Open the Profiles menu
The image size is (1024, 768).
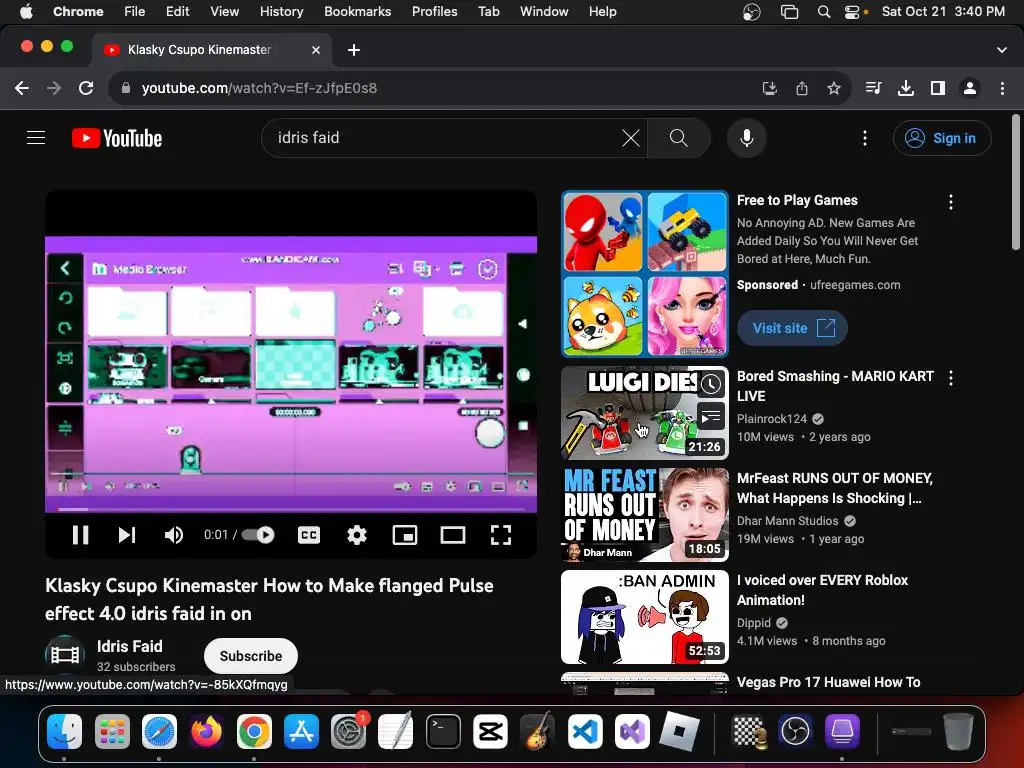coord(434,11)
